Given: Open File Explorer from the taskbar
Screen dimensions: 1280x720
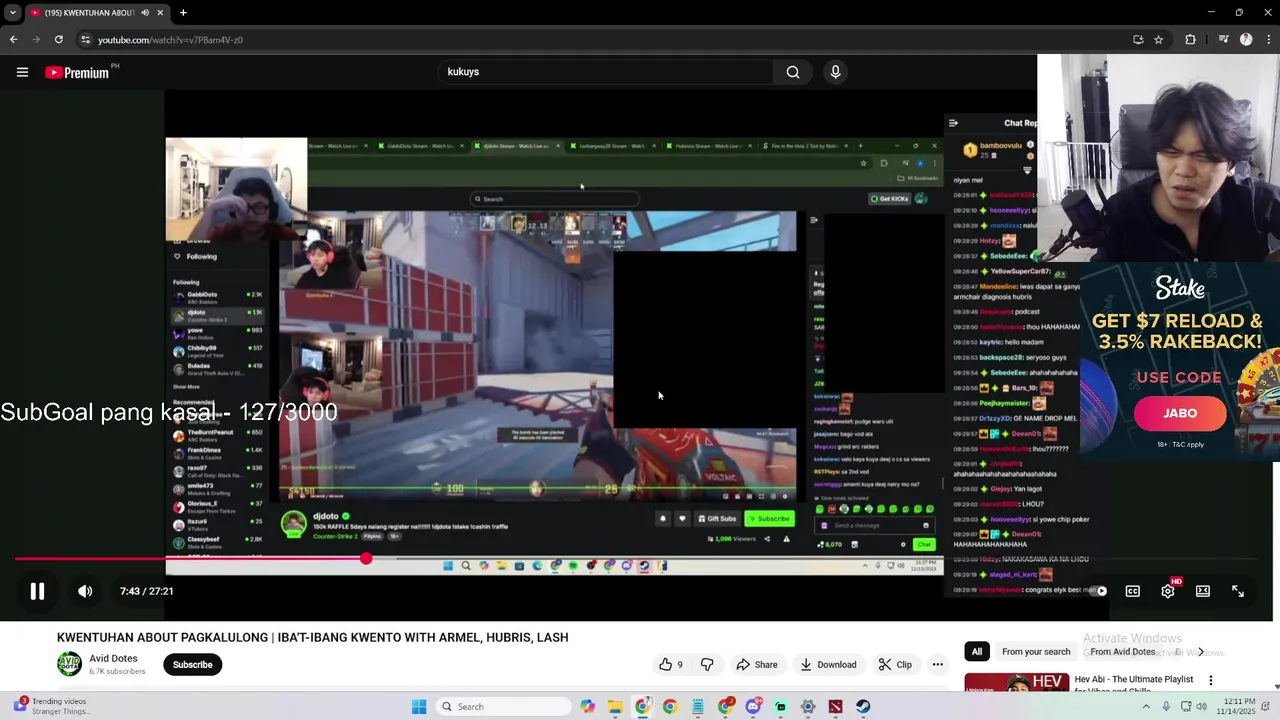Looking at the screenshot, I should point(615,707).
